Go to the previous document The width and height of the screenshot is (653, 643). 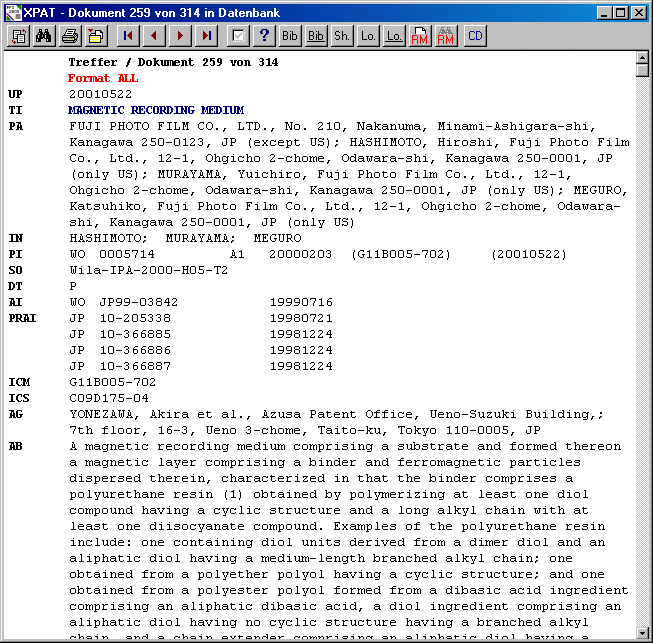pyautogui.click(x=154, y=37)
